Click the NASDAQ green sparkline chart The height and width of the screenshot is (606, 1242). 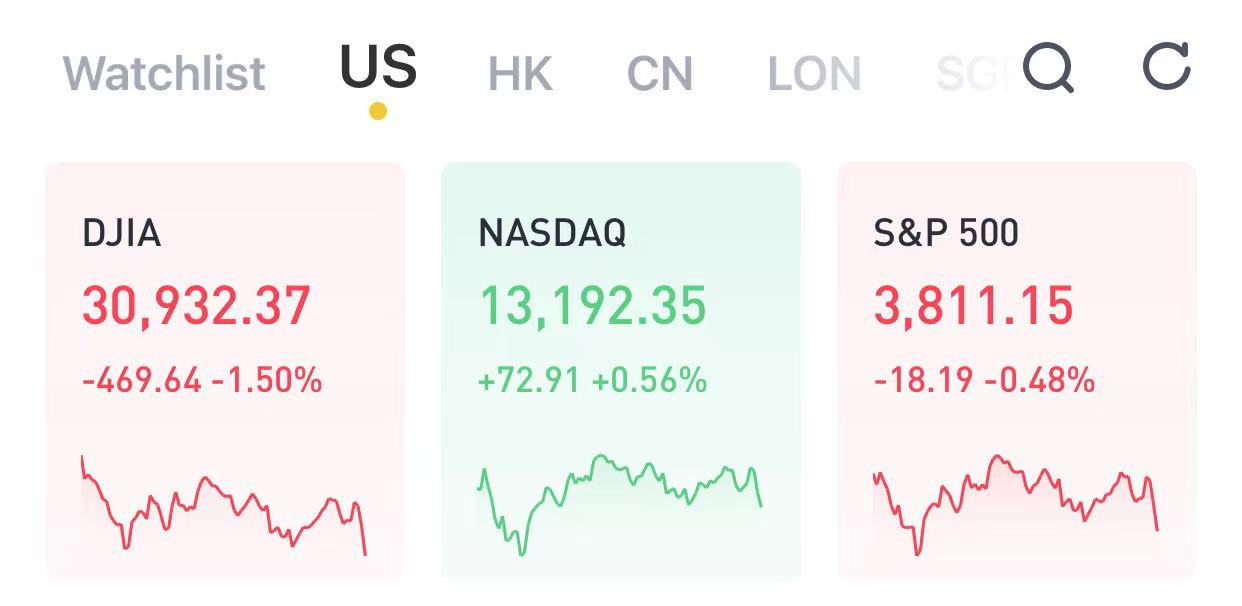620,500
